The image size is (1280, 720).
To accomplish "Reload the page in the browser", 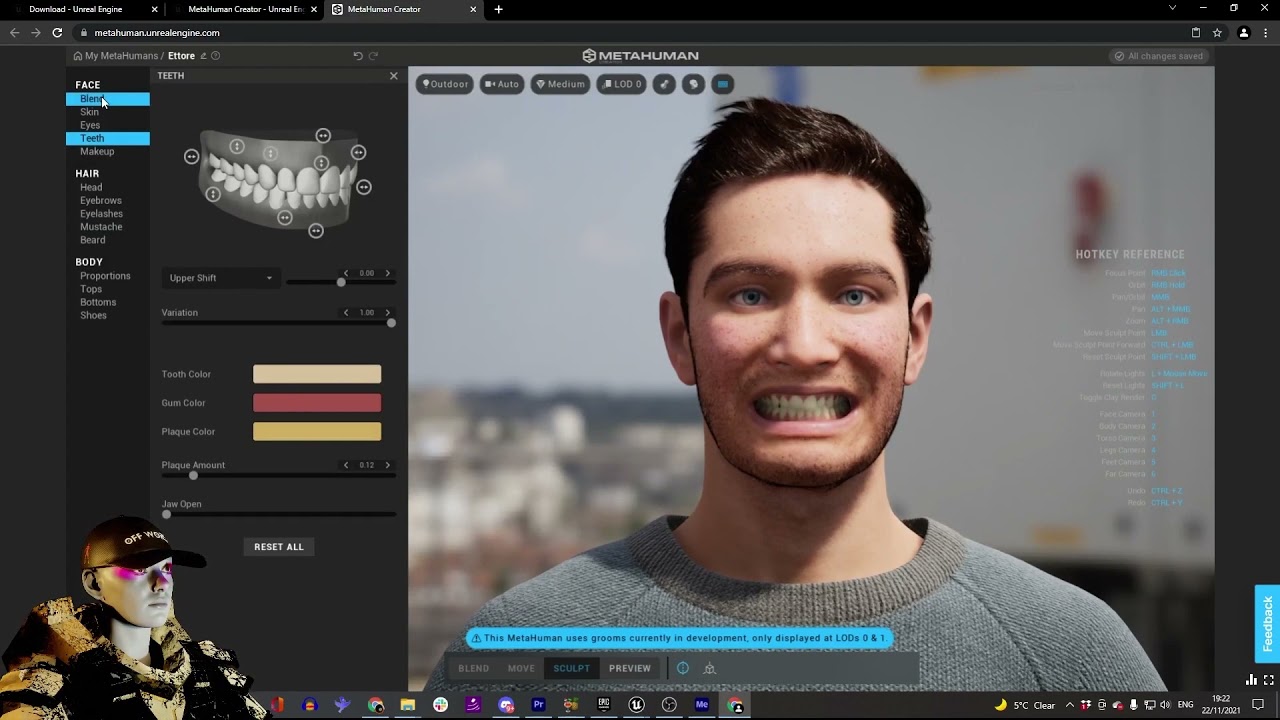I will (x=57, y=32).
